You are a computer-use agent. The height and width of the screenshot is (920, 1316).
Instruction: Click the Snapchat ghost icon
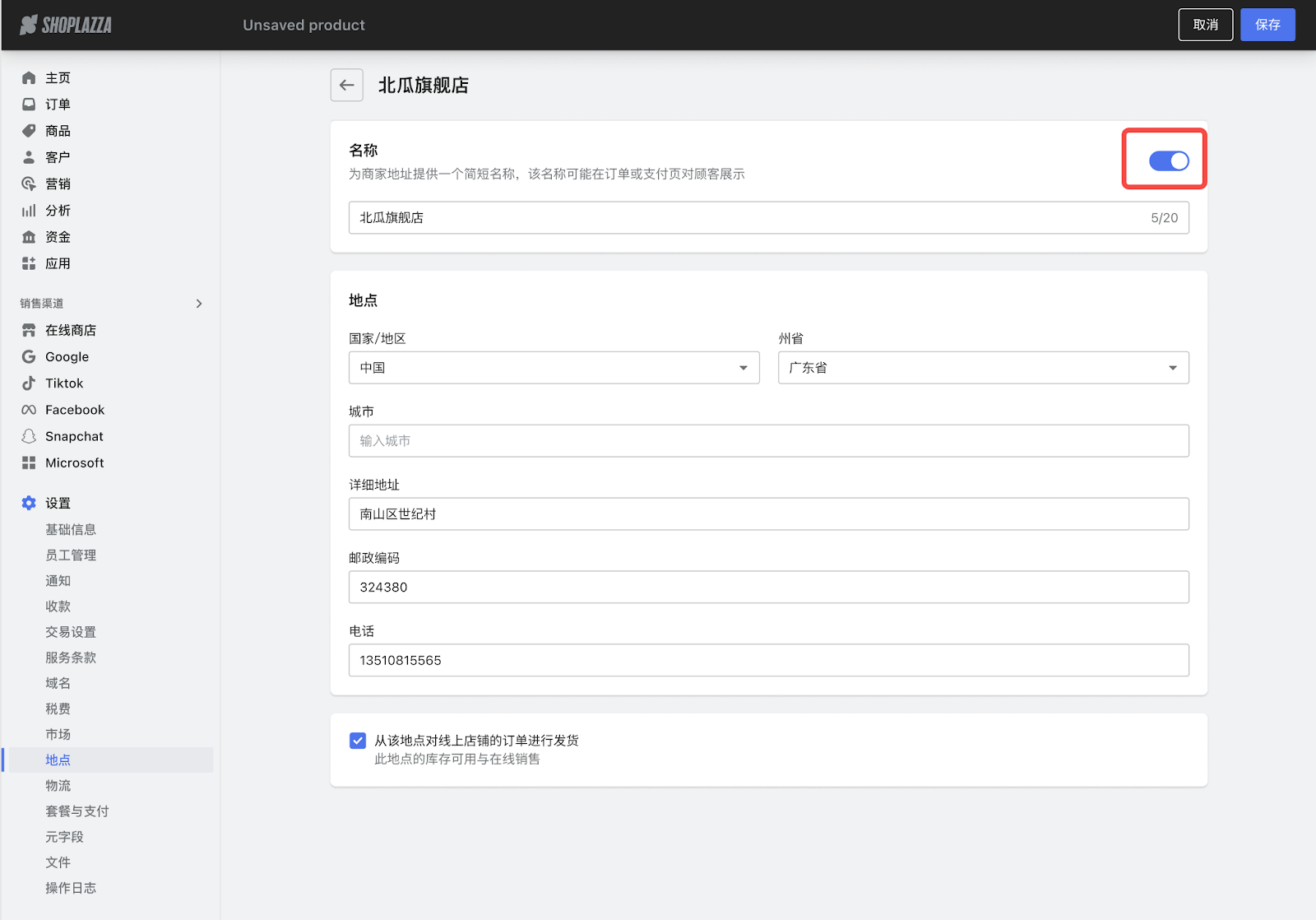[29, 436]
